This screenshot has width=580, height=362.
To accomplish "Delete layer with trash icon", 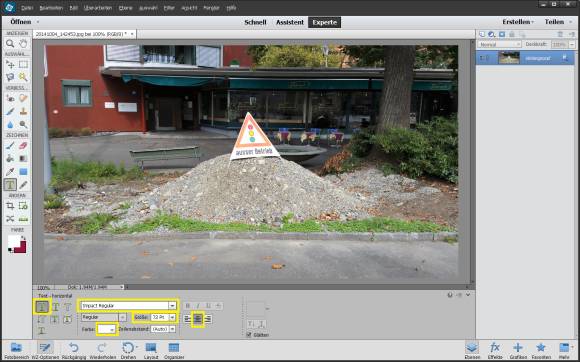I will [x=560, y=34].
